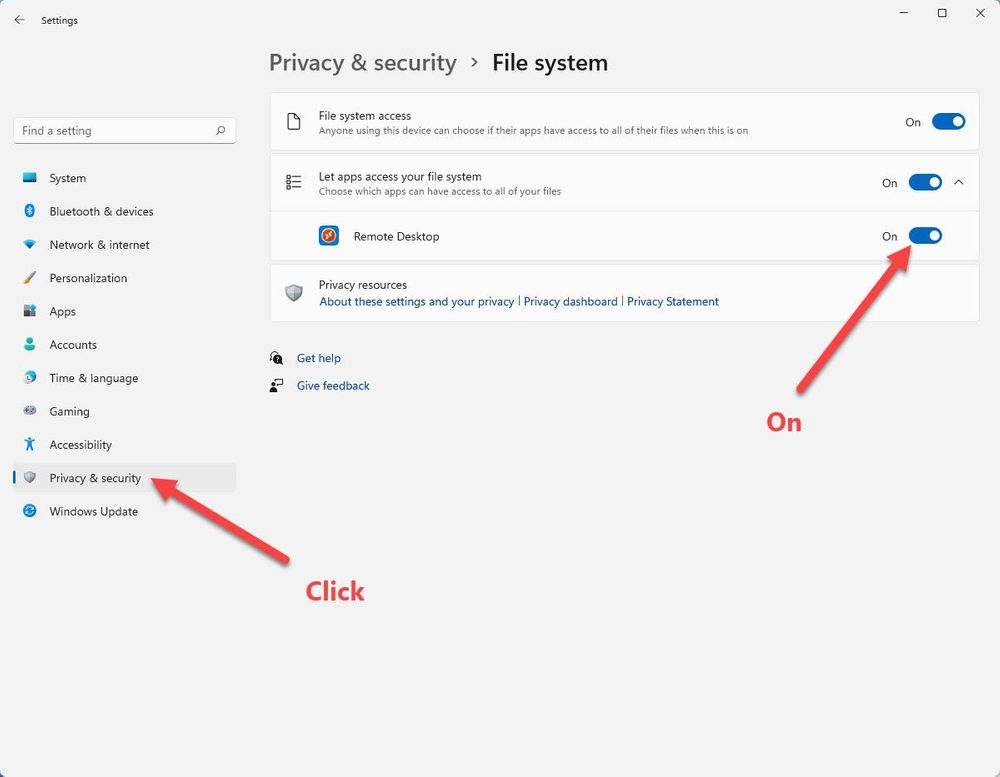This screenshot has width=1000, height=777.
Task: Click the Windows Update icon in sidebar
Action: click(30, 511)
